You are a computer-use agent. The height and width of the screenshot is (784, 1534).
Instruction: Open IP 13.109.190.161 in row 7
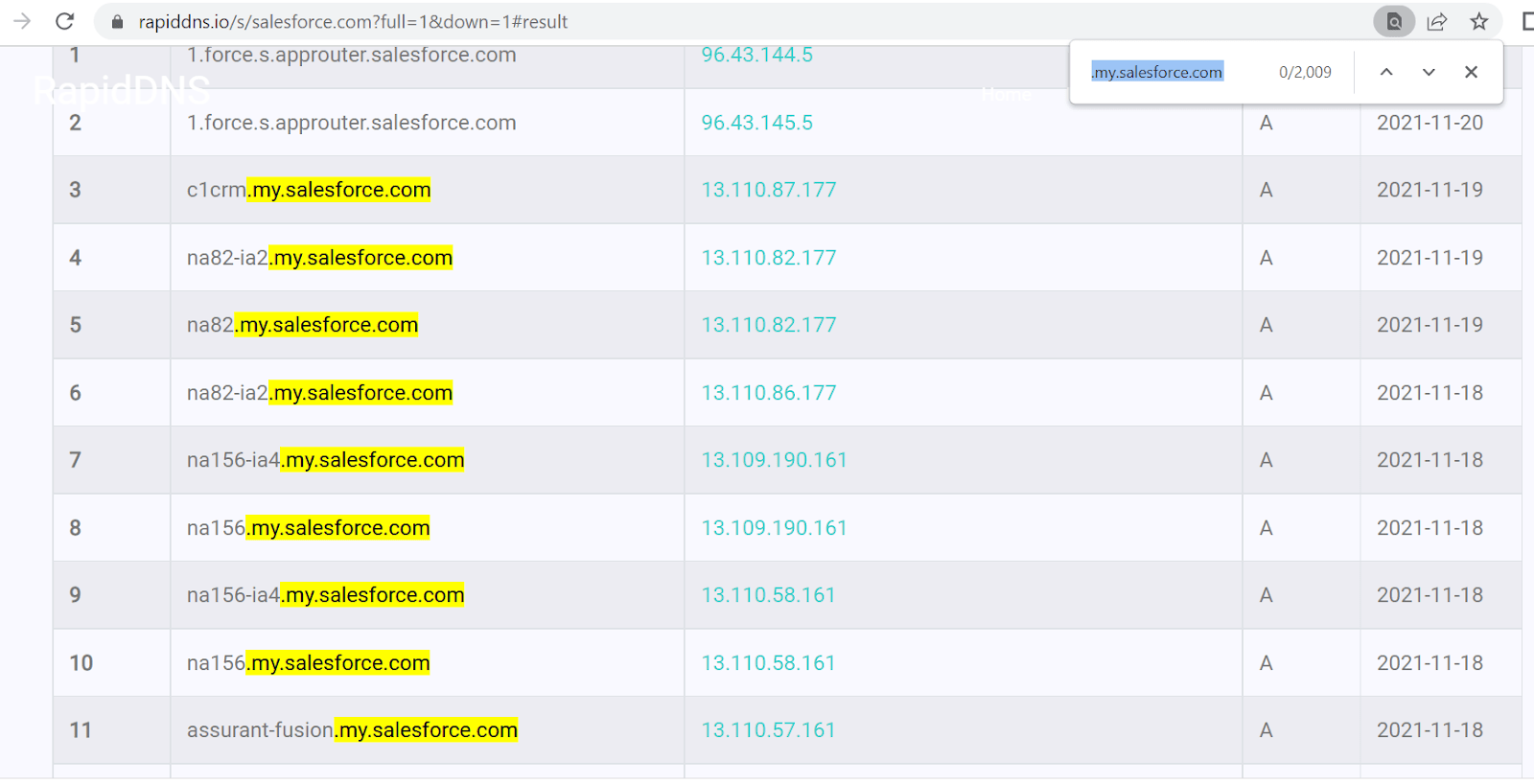[x=775, y=460]
